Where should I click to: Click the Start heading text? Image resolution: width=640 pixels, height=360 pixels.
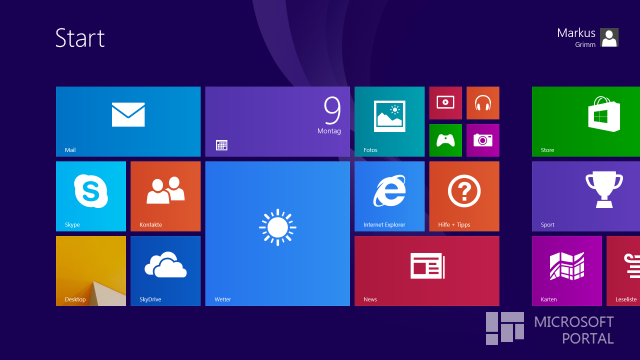[80, 38]
